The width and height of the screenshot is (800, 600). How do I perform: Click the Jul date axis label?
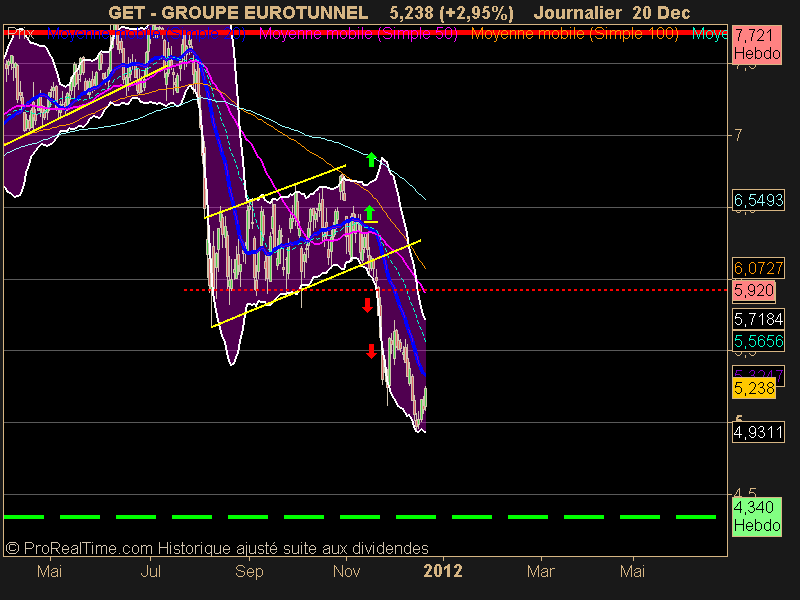point(151,571)
